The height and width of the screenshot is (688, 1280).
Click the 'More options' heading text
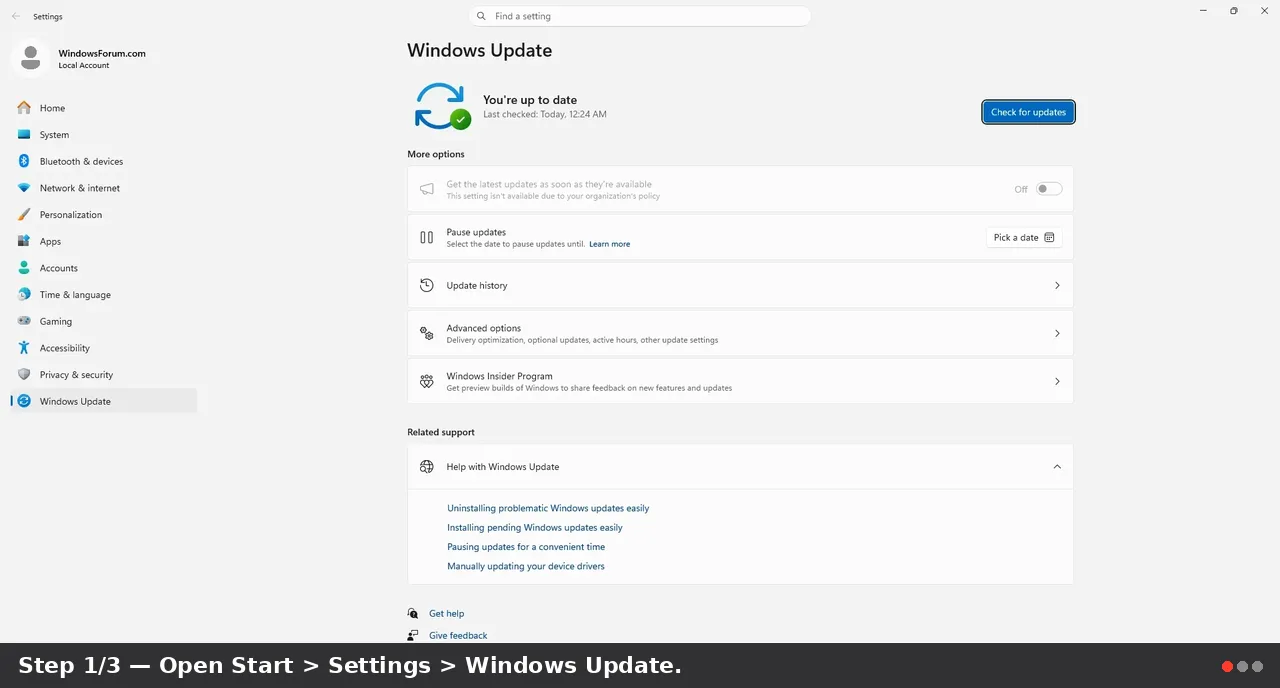tap(436, 155)
